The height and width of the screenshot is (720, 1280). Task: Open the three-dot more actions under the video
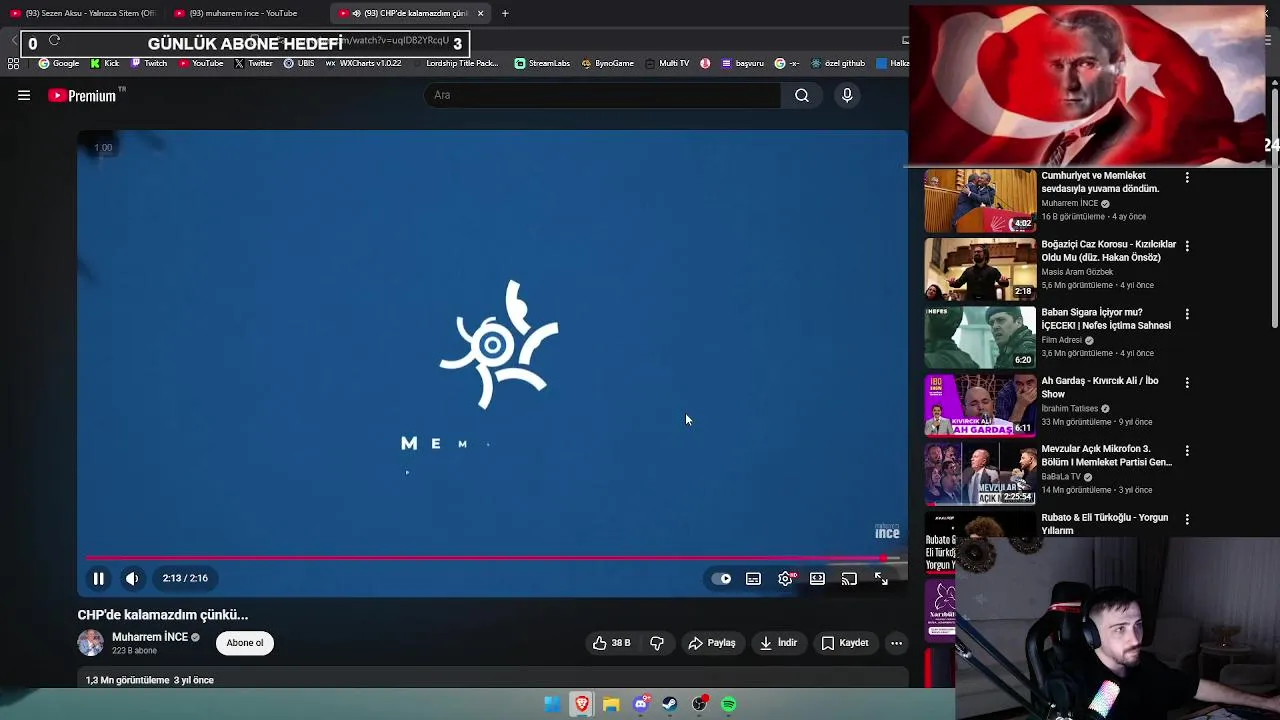click(x=896, y=643)
